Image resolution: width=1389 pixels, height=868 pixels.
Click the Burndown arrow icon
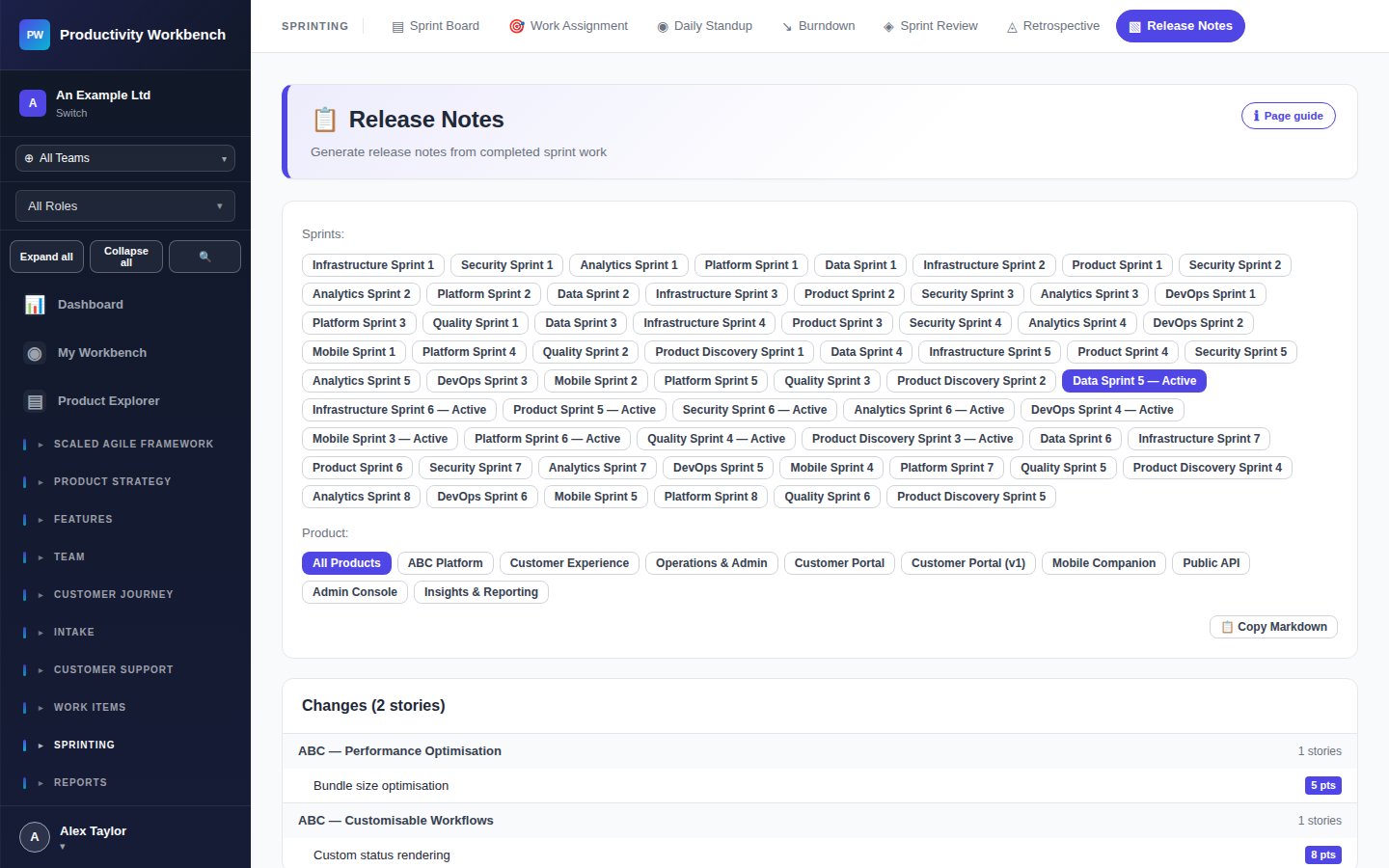point(787,27)
